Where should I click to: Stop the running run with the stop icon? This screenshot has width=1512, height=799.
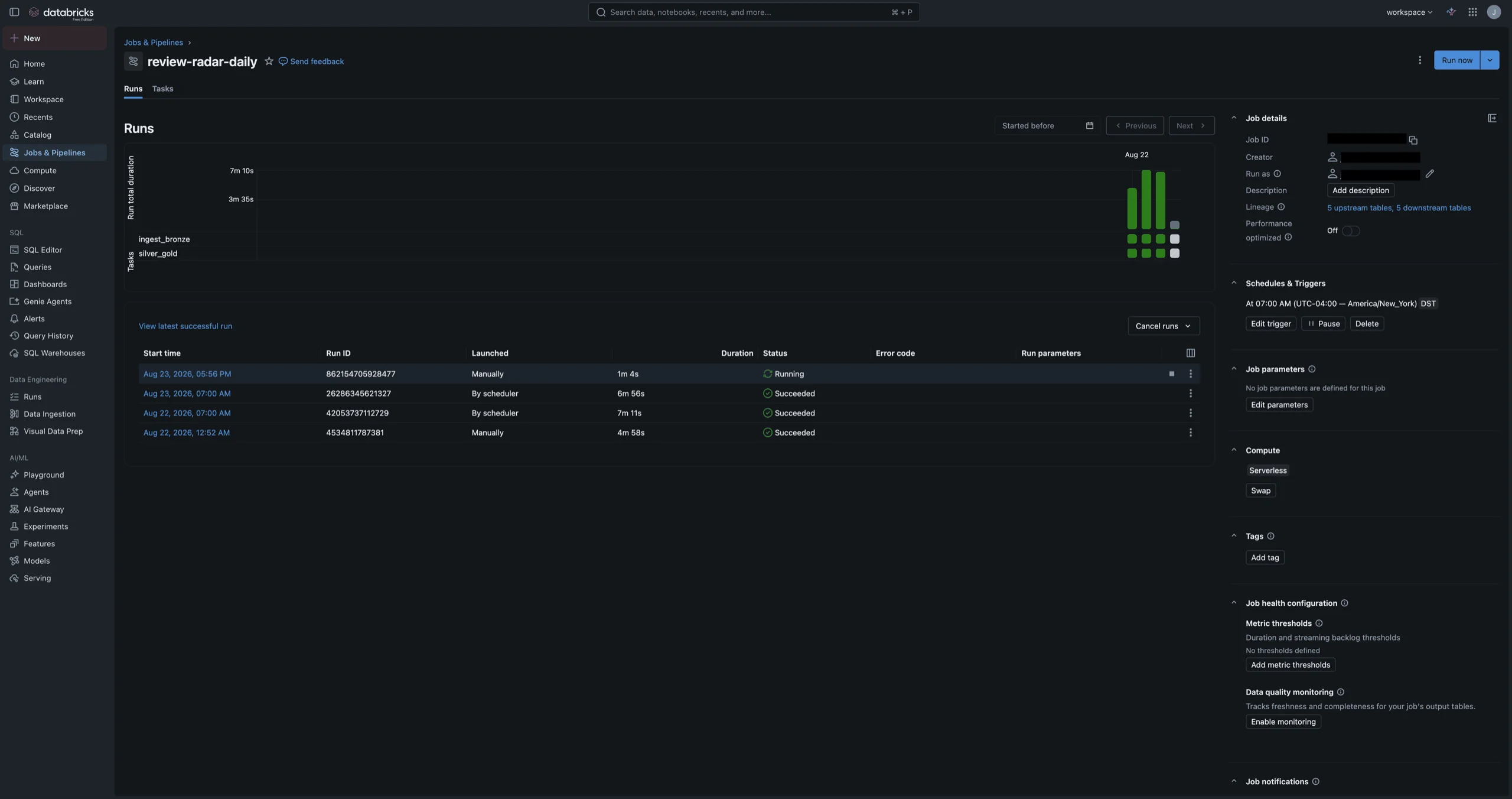(x=1172, y=373)
